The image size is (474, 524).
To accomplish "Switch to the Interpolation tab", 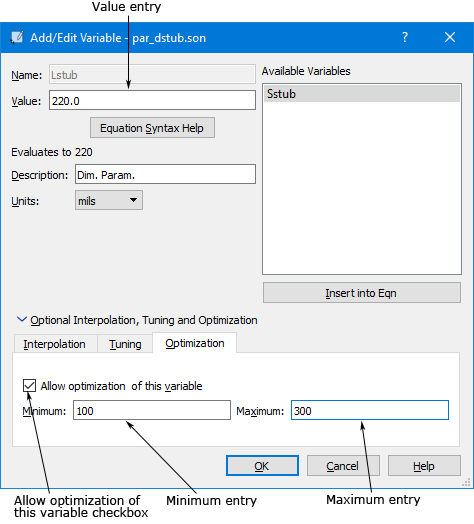I will coord(54,344).
